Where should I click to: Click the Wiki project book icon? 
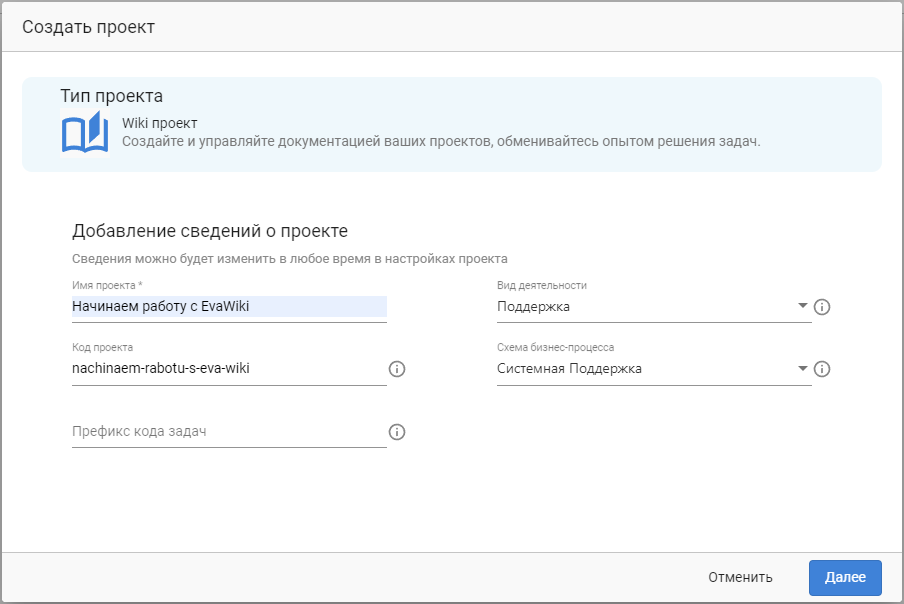pos(85,133)
